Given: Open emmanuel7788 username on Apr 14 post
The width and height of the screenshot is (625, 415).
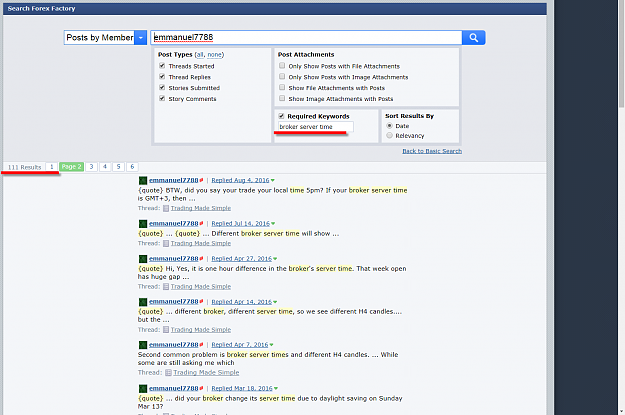Looking at the screenshot, I should 173,302.
